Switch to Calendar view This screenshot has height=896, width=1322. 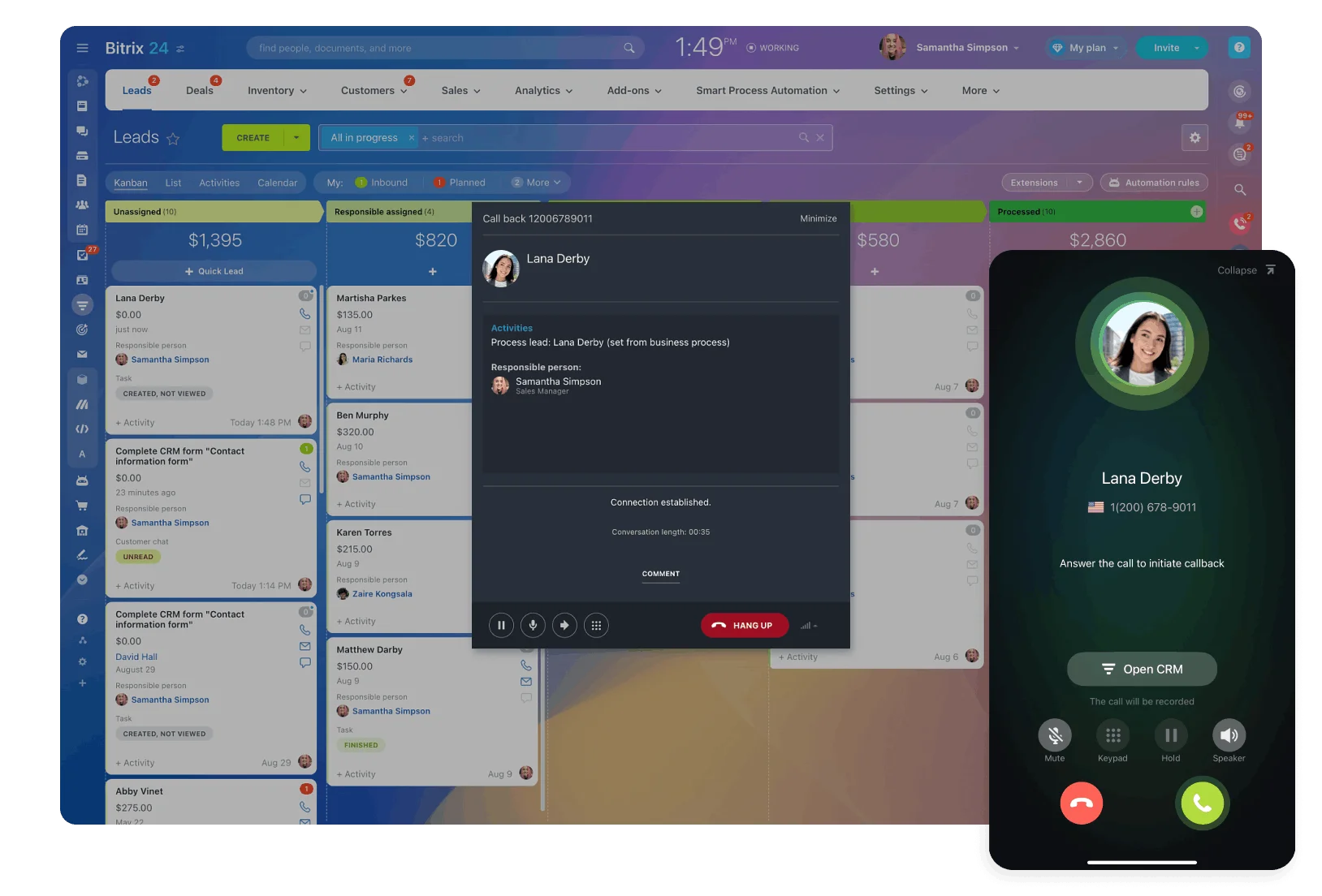[278, 183]
